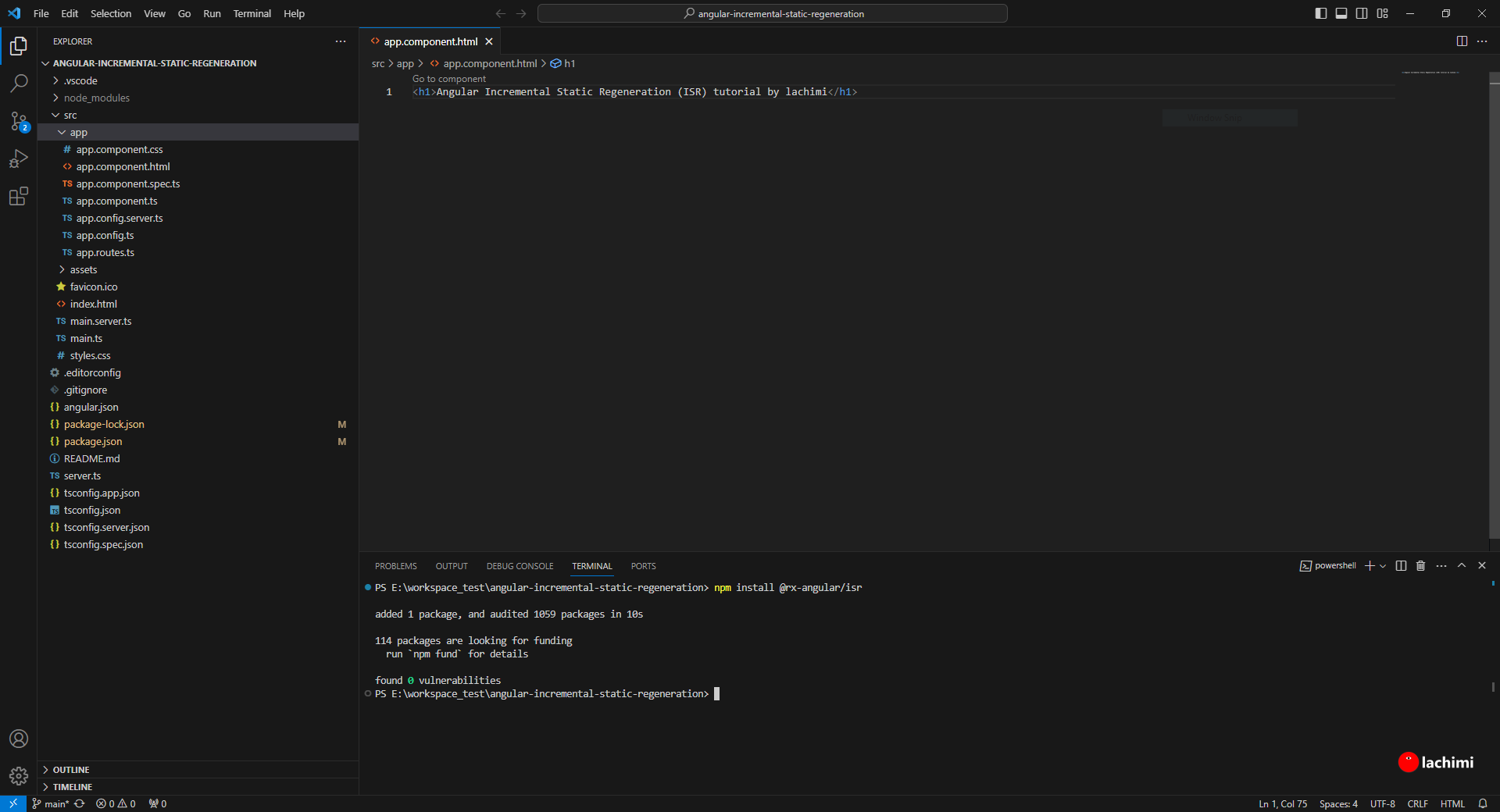The image size is (1500, 812).
Task: Toggle the secondary side bar layout button
Action: 1362,13
